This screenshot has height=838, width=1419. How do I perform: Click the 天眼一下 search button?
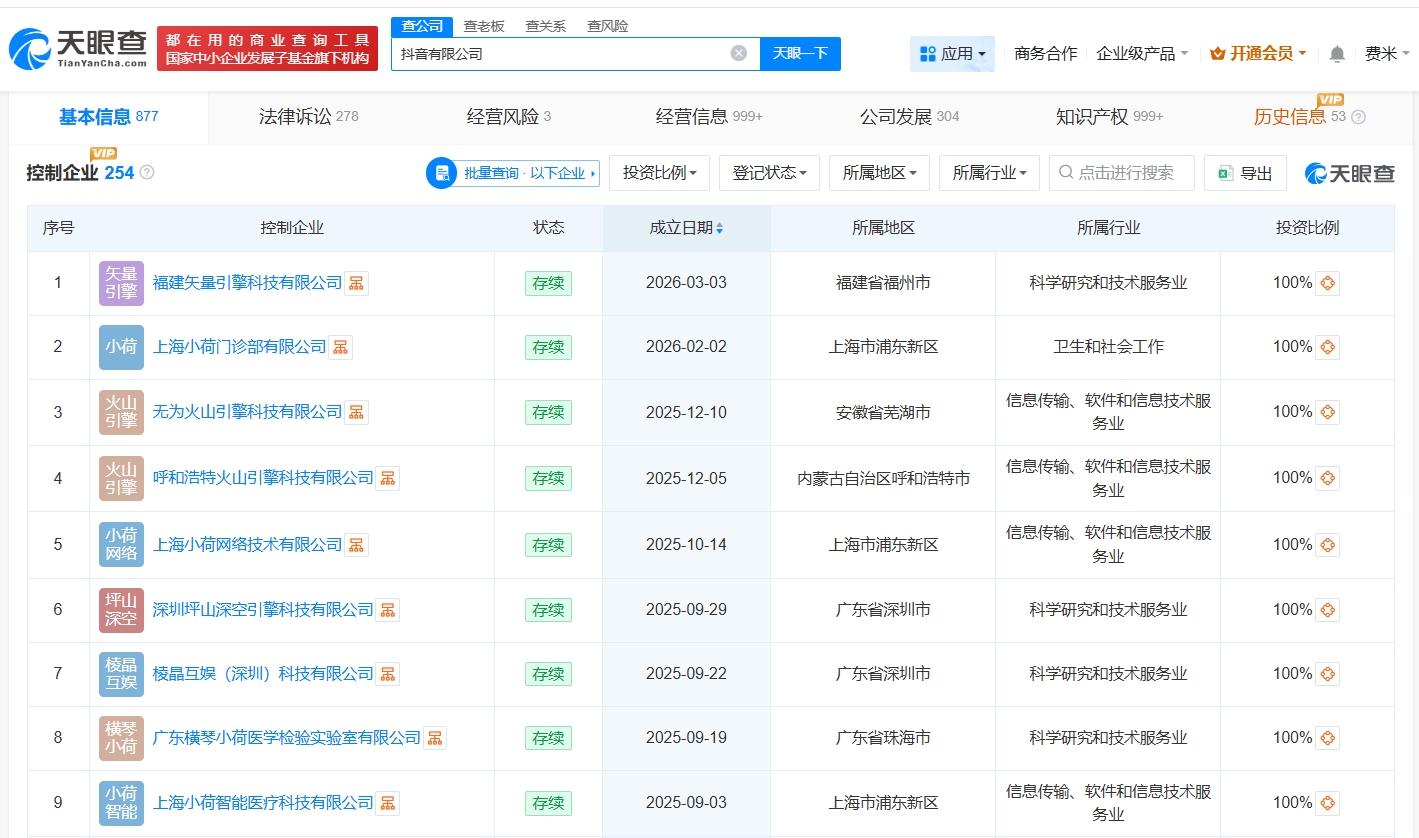(x=800, y=53)
